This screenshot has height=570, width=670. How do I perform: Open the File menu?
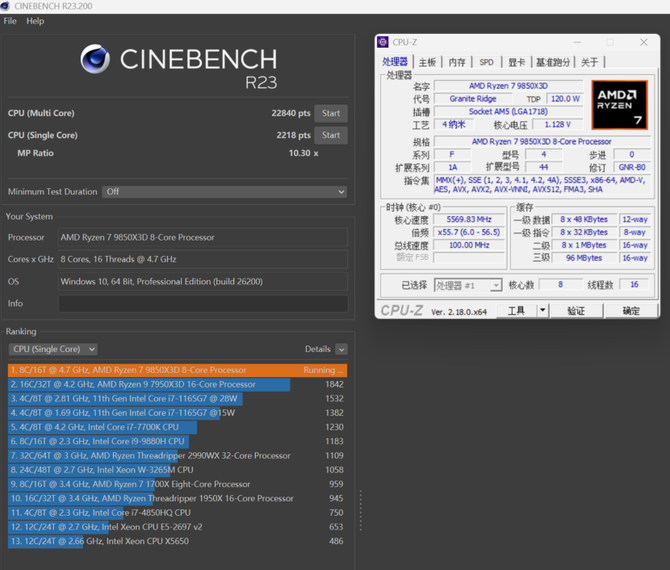[10, 21]
